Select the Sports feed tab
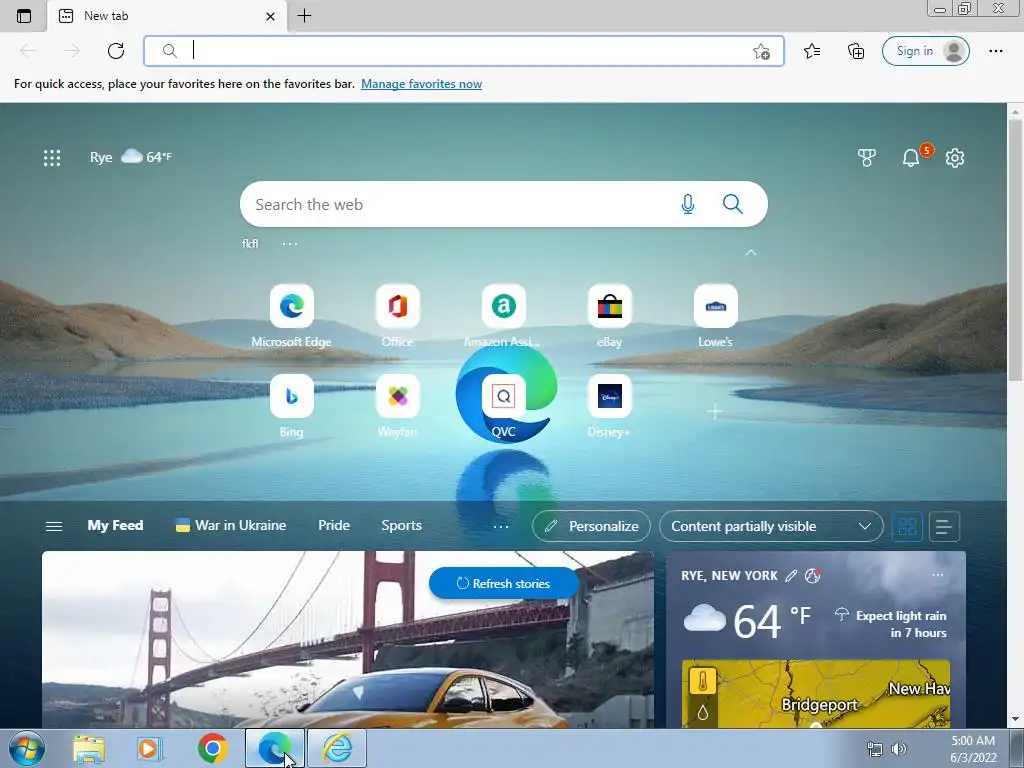This screenshot has width=1024, height=768. 402,526
